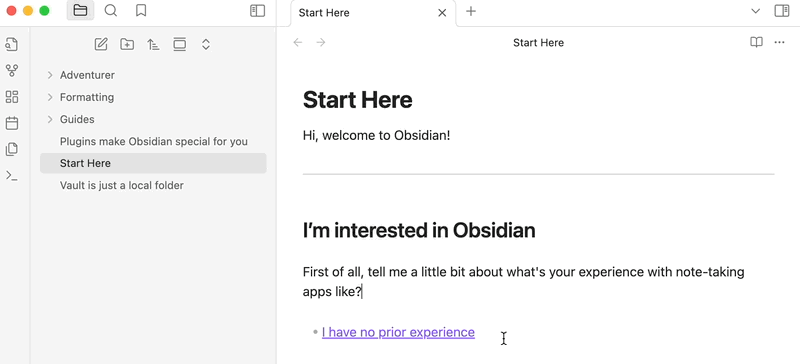Change the file sort order
Image resolution: width=800 pixels, height=364 pixels.
pos(153,44)
